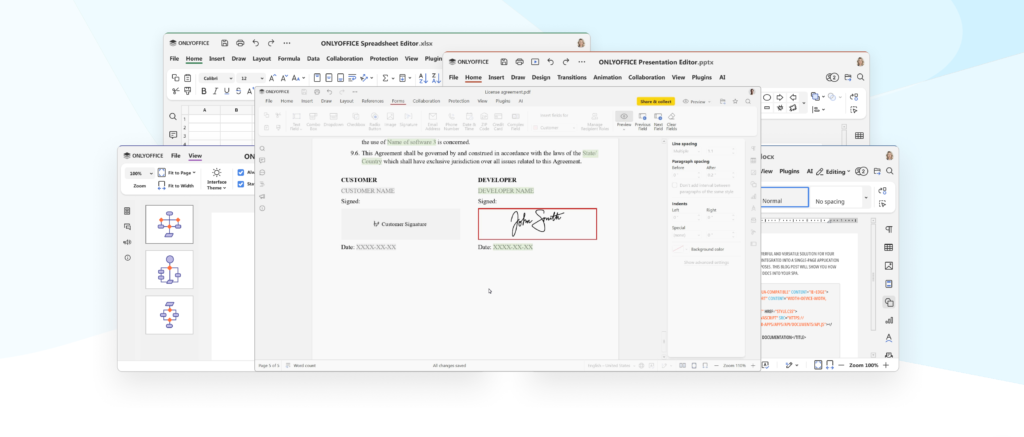Click Customer Signature field
Viewport: 1024px width, 437px height.
point(400,224)
